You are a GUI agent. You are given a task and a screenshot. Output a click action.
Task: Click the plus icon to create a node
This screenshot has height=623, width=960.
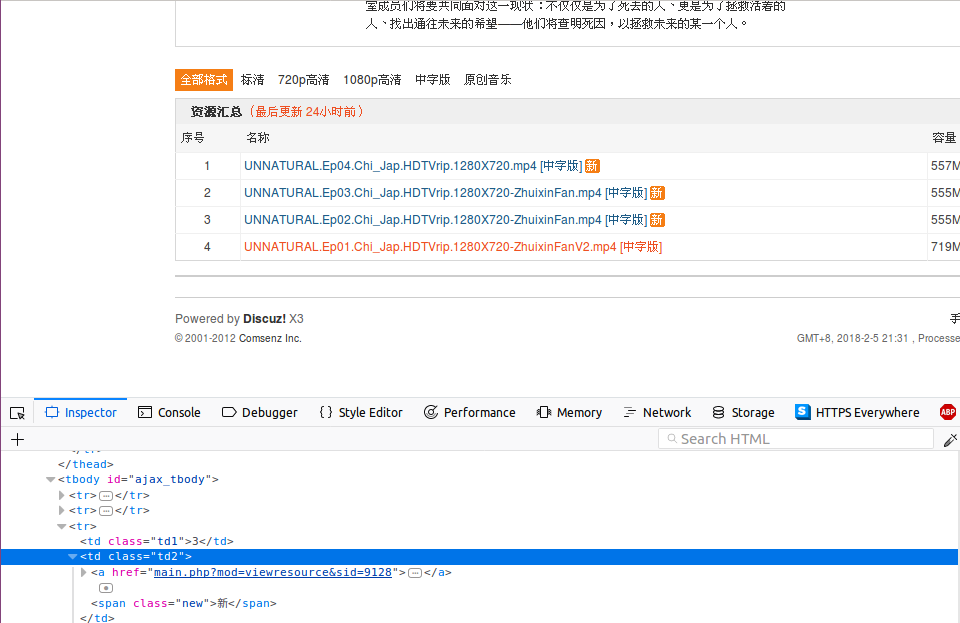click(18, 439)
